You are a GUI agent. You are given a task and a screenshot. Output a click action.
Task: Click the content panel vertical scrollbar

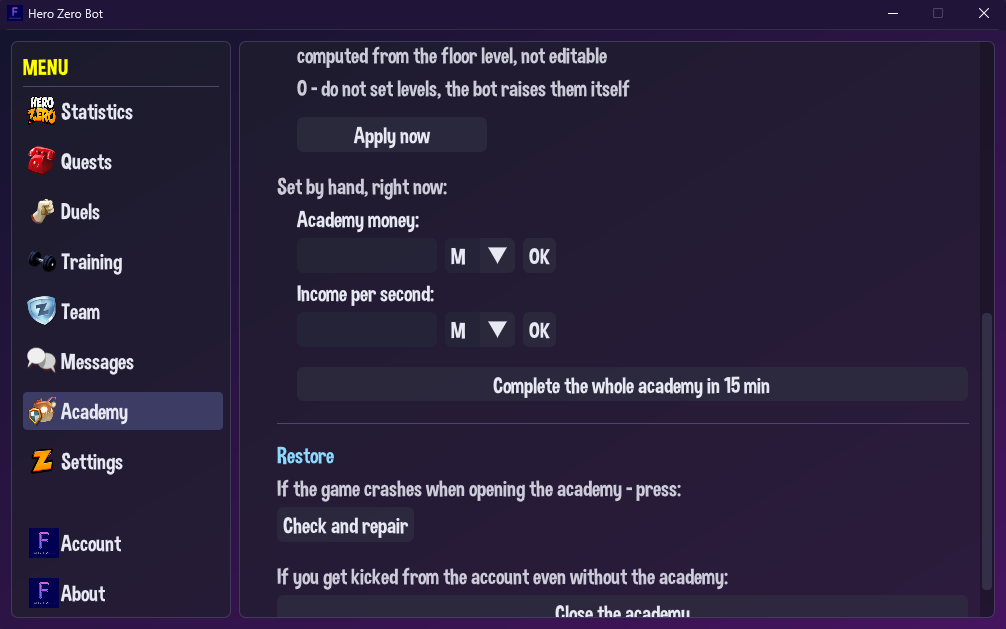(x=987, y=451)
